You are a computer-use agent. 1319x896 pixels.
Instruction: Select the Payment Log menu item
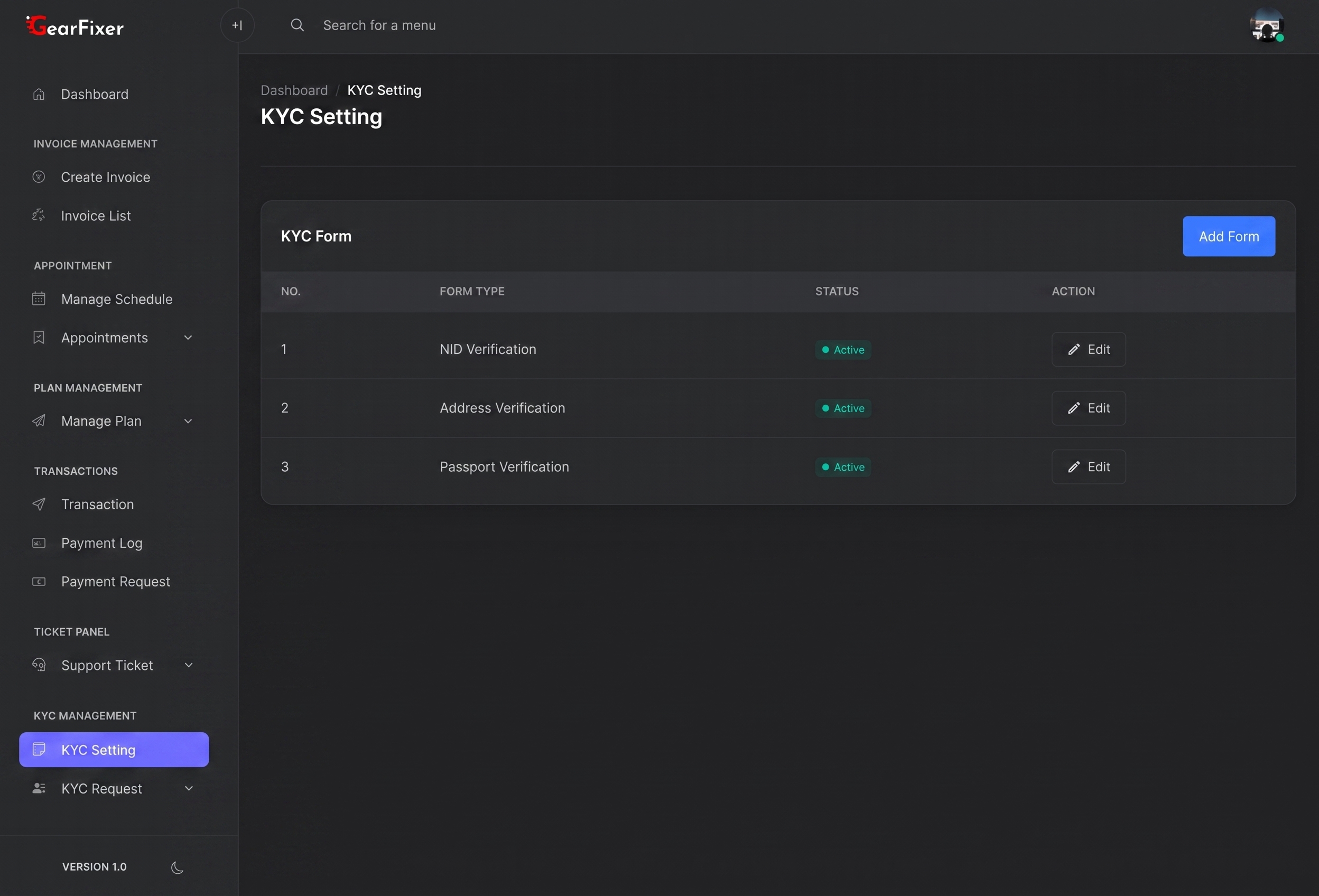(114, 543)
